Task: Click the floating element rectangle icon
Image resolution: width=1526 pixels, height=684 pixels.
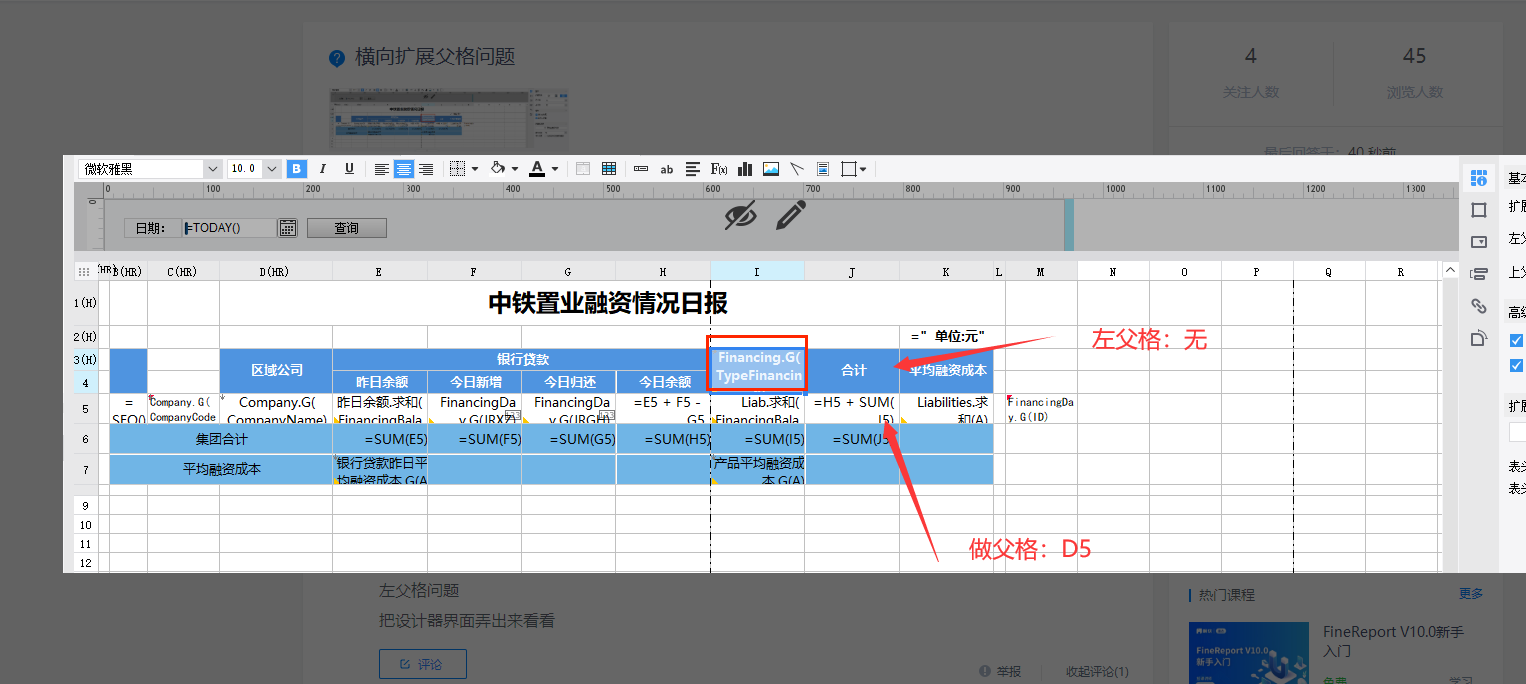Action: click(849, 169)
